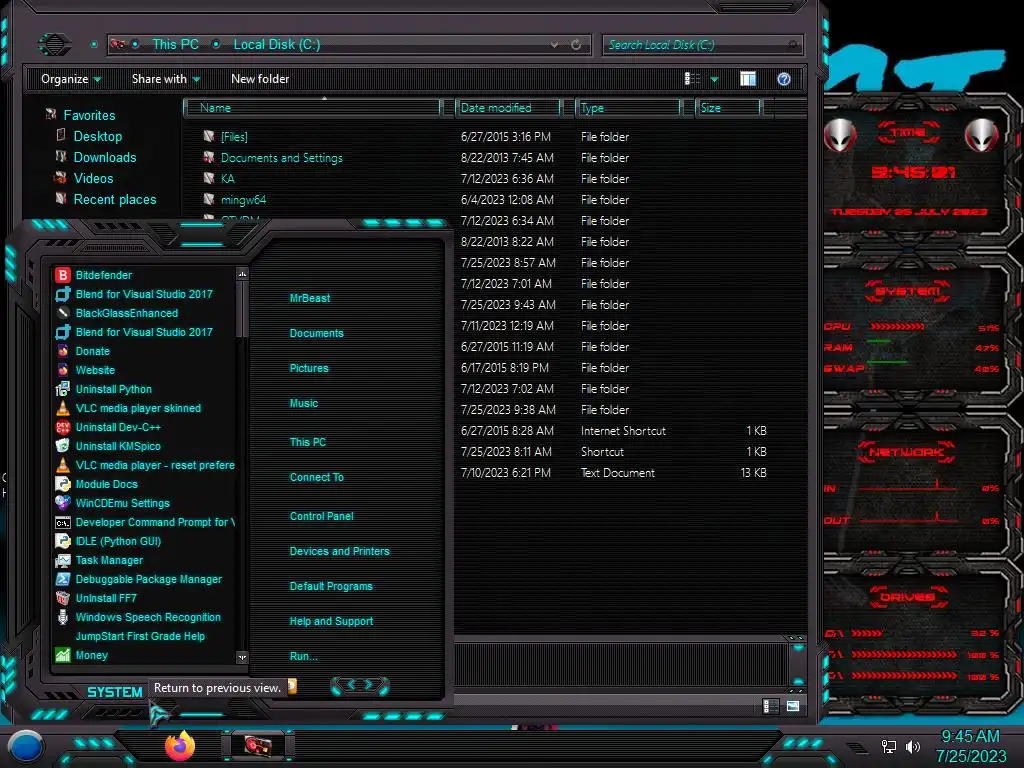1024x768 pixels.
Task: Select Documents and Settings folder
Action: (483, 157)
